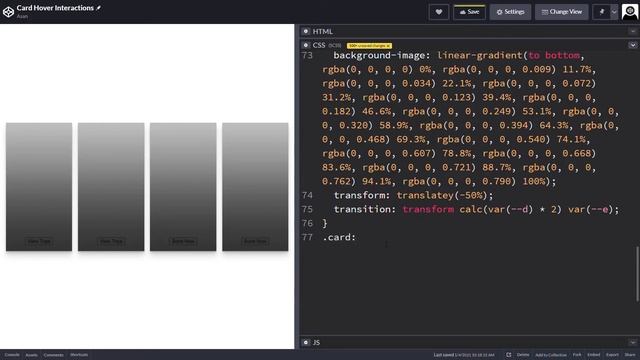Click the pink 'transform' keyword on line 75
The width and height of the screenshot is (640, 360).
(x=428, y=209)
